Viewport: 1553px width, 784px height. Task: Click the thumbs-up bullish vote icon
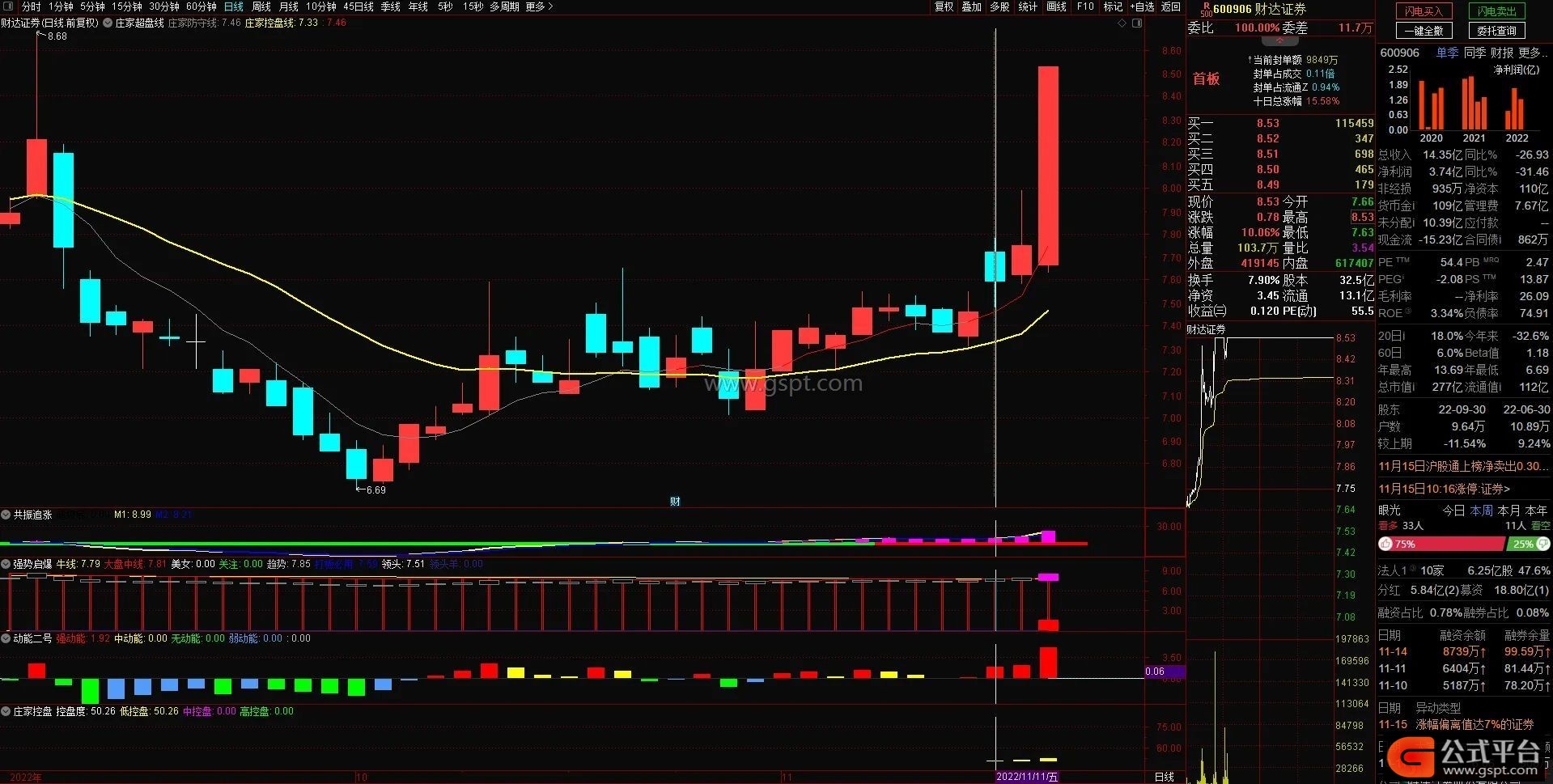(1385, 545)
